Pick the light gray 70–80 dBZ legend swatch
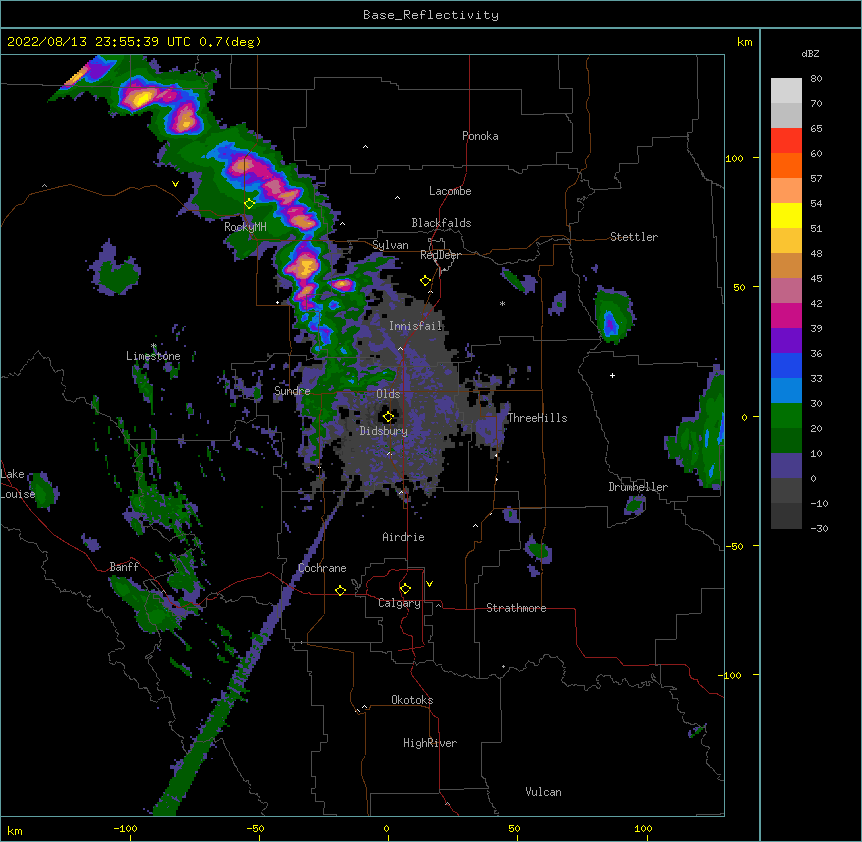This screenshot has height=842, width=862. click(786, 91)
